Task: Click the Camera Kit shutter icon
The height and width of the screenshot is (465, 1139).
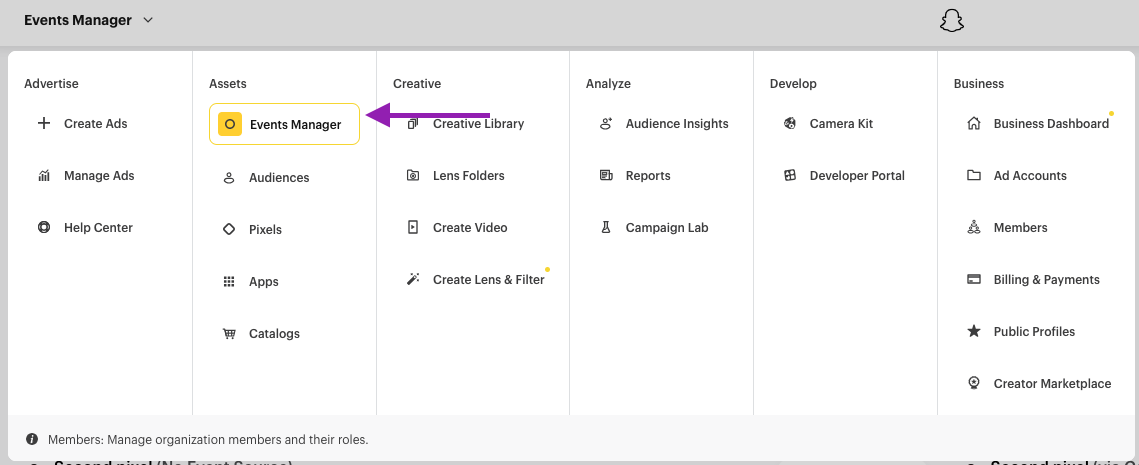Action: pyautogui.click(x=790, y=124)
